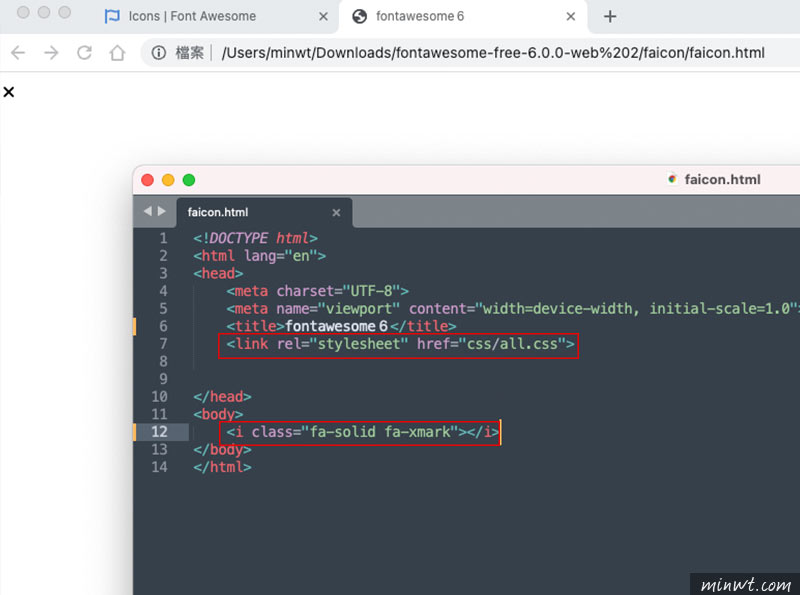Click the meta name="viewport" line
Screen dimensions: 800x595
(x=512, y=308)
